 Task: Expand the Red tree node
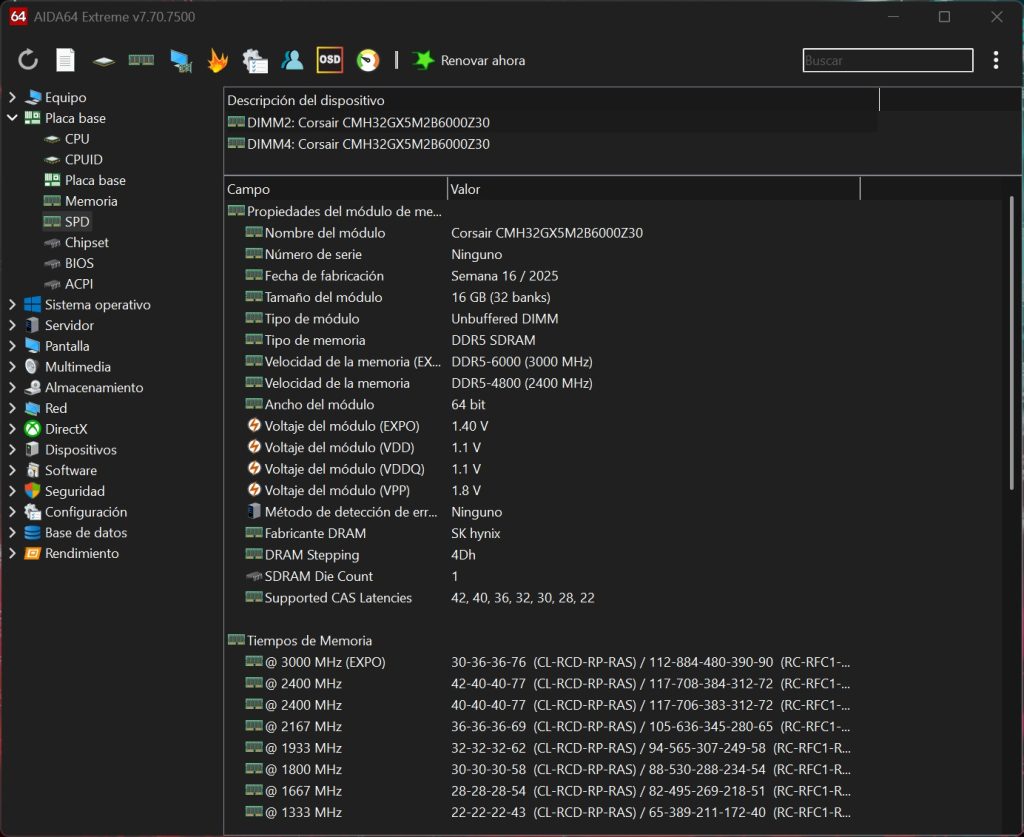point(12,408)
